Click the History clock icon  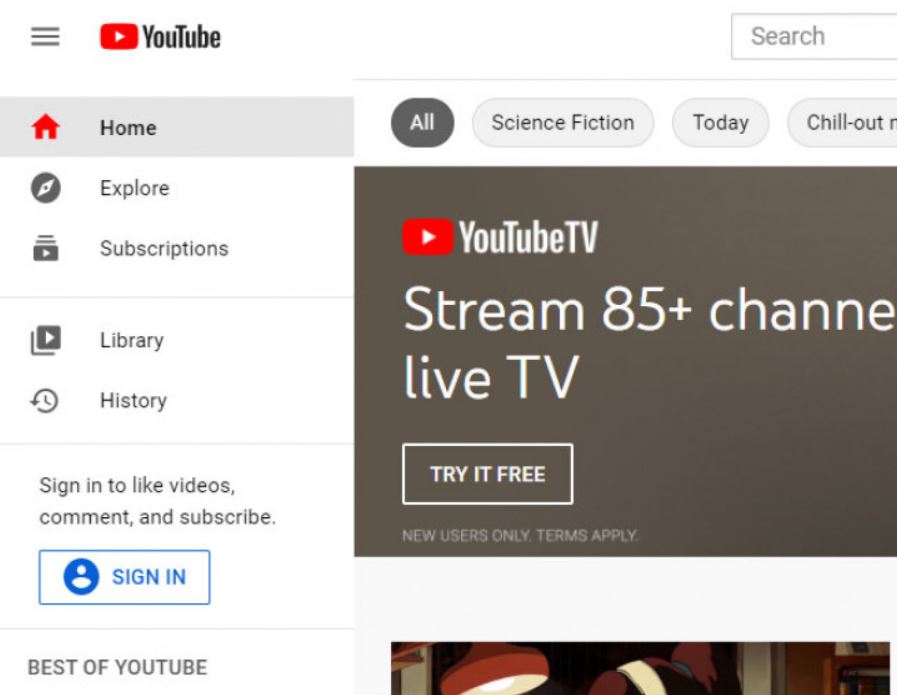(45, 400)
